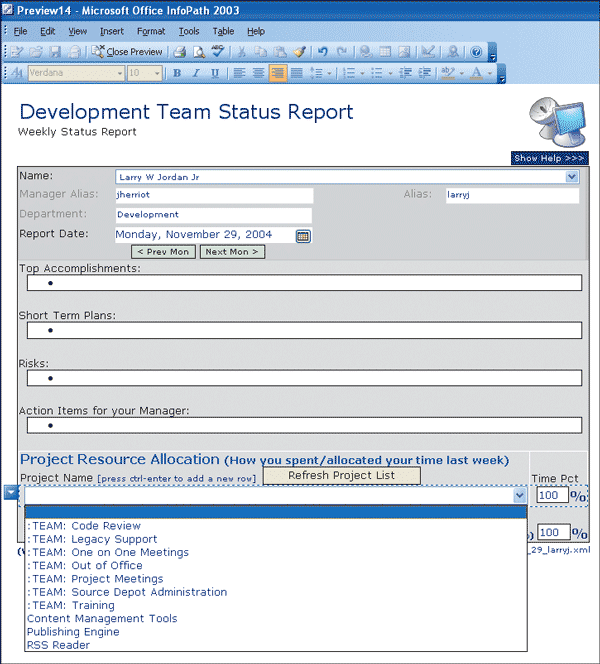Open the Report Date calendar picker icon
This screenshot has width=600, height=664.
pos(303,236)
